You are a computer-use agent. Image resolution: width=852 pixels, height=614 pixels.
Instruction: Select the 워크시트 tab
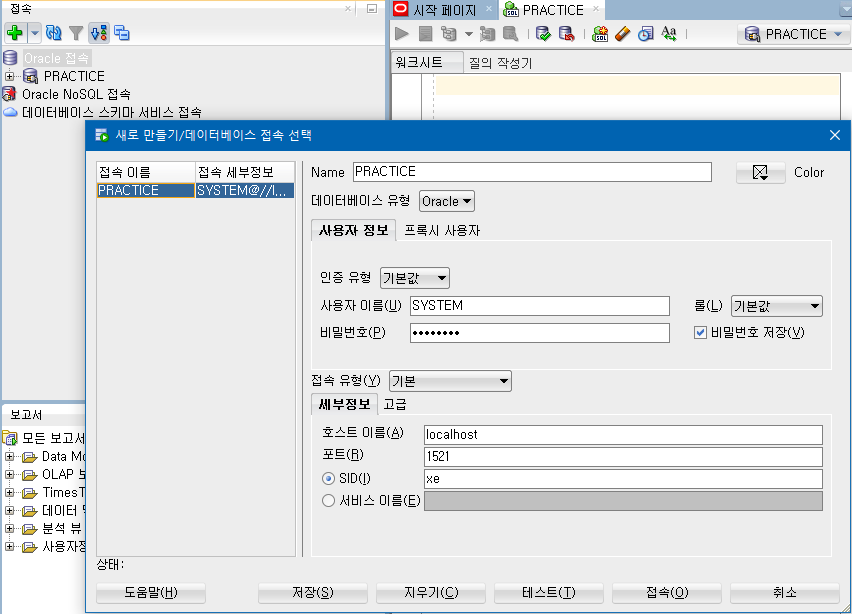427,62
